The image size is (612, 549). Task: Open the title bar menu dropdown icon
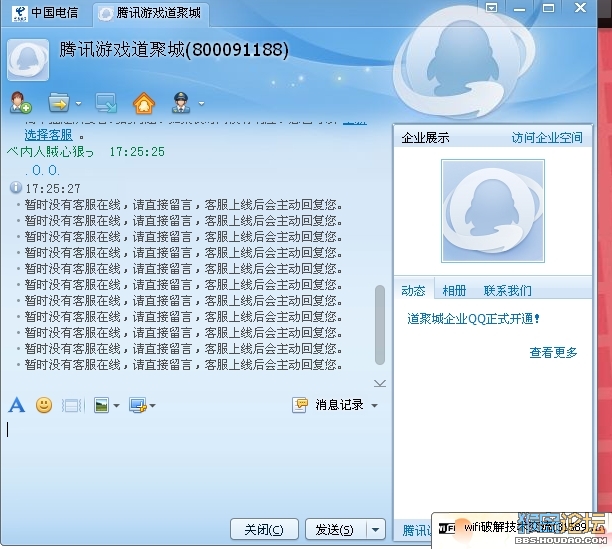pyautogui.click(x=491, y=8)
